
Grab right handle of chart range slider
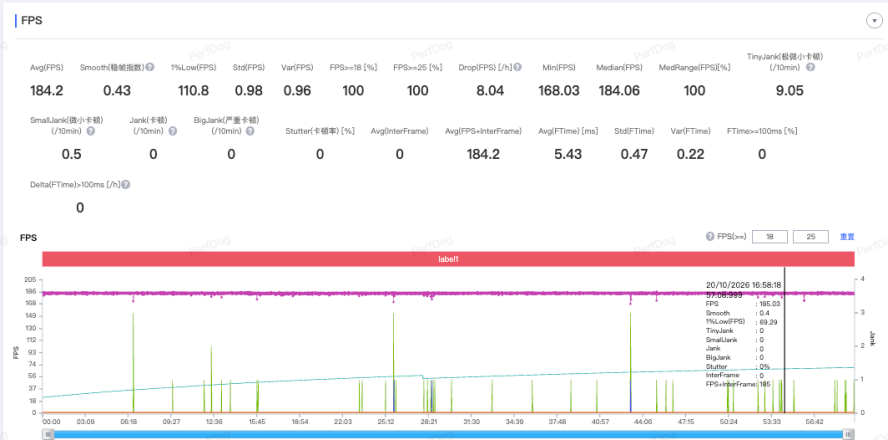(x=848, y=434)
